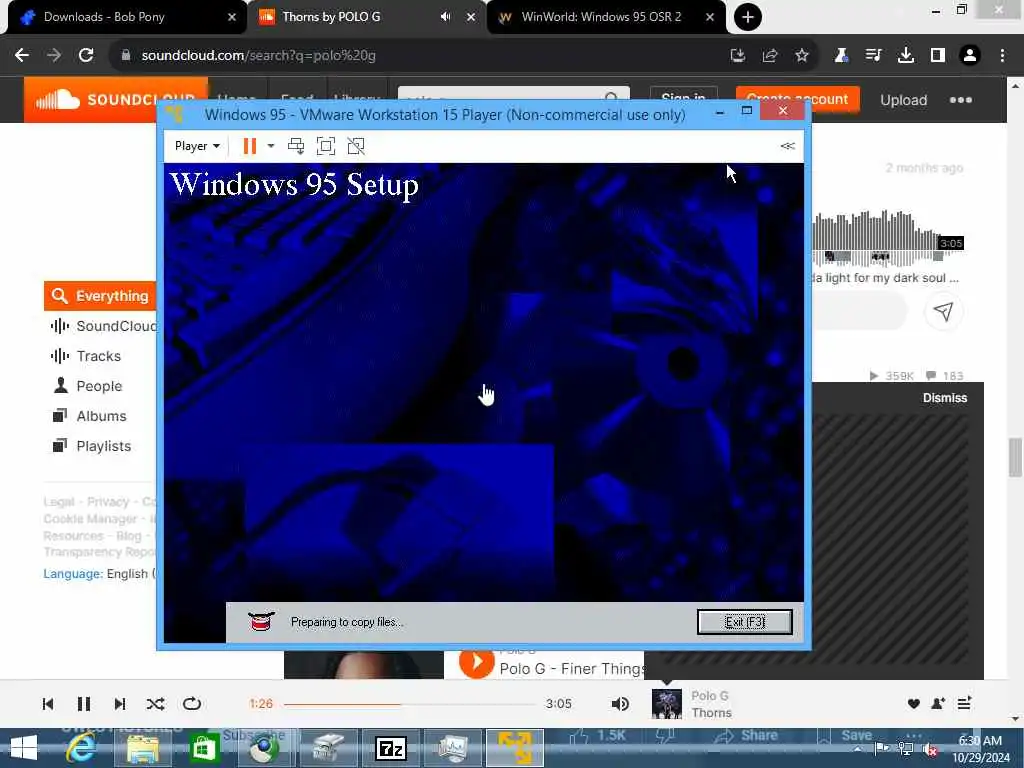The width and height of the screenshot is (1024, 768).
Task: Pause the virtual machine in VMware toolbar
Action: click(x=249, y=146)
